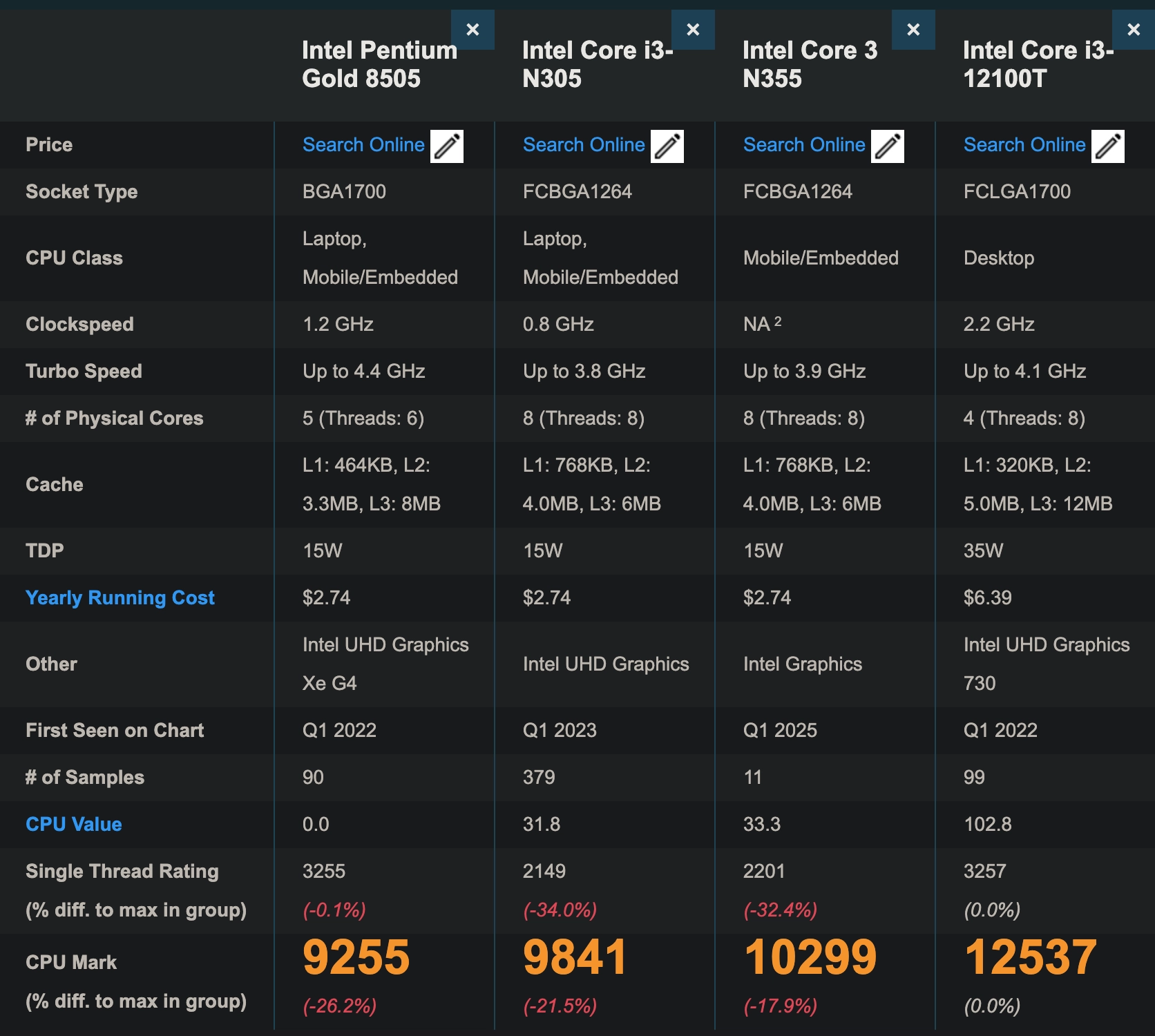Search Online price for Core i3-12100T

click(x=1024, y=145)
